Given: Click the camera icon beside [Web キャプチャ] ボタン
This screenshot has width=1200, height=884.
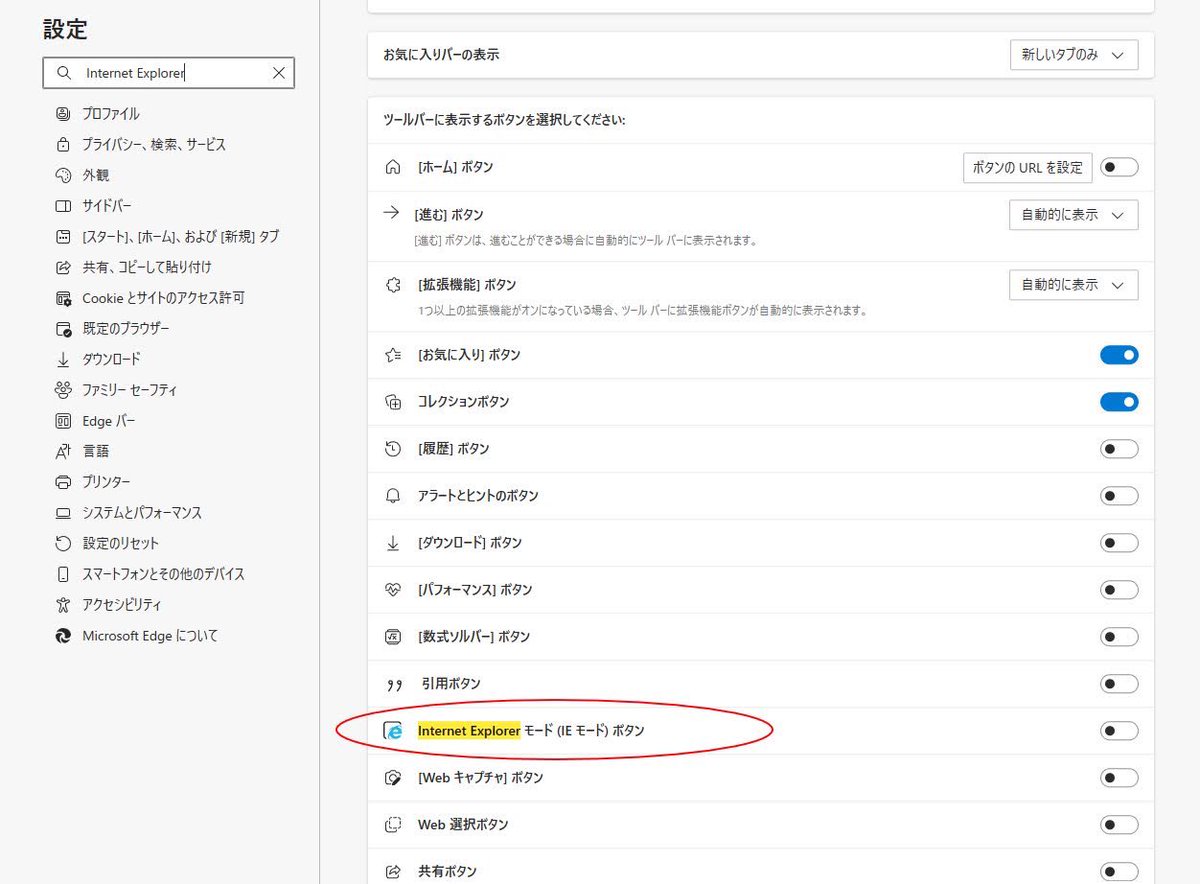Looking at the screenshot, I should click(x=393, y=778).
